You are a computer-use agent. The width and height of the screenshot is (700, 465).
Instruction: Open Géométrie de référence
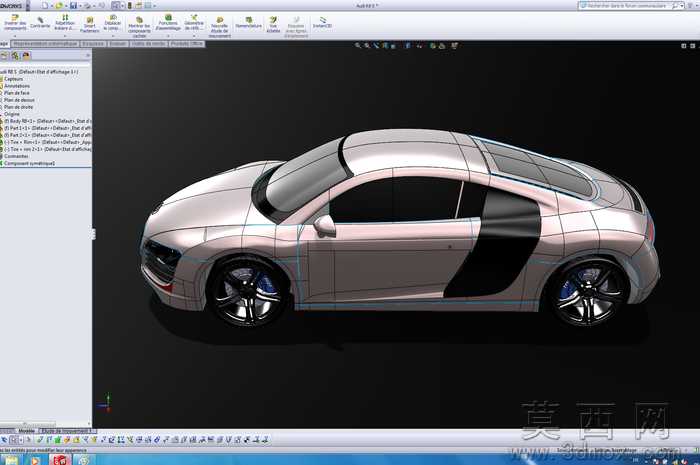[x=194, y=22]
